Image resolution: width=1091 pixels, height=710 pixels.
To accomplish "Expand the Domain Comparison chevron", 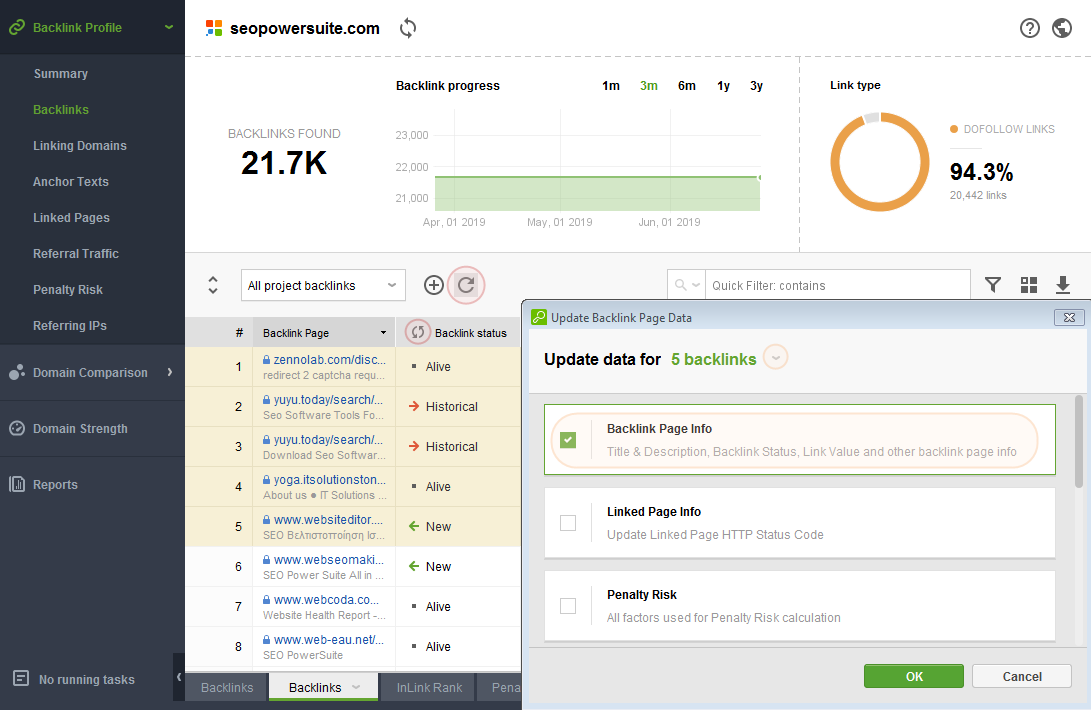I will click(170, 372).
